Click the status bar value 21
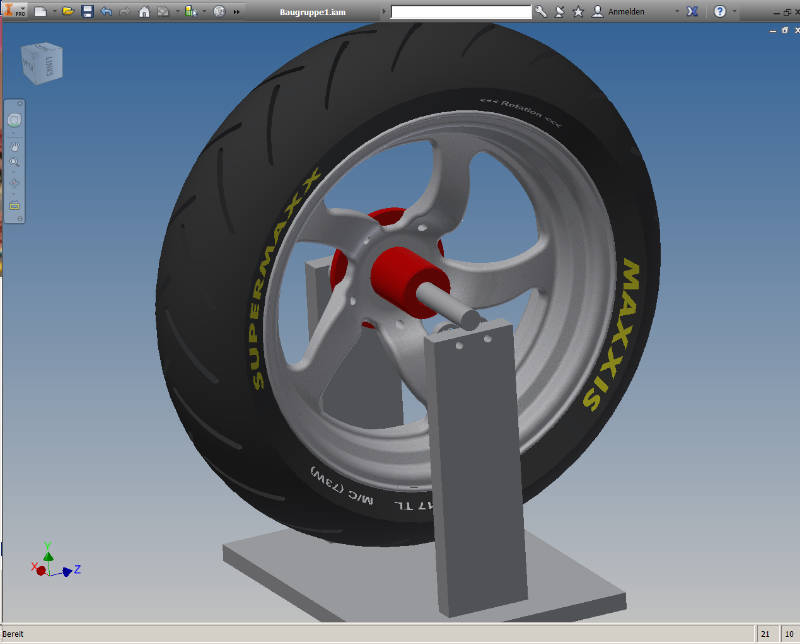 (765, 634)
